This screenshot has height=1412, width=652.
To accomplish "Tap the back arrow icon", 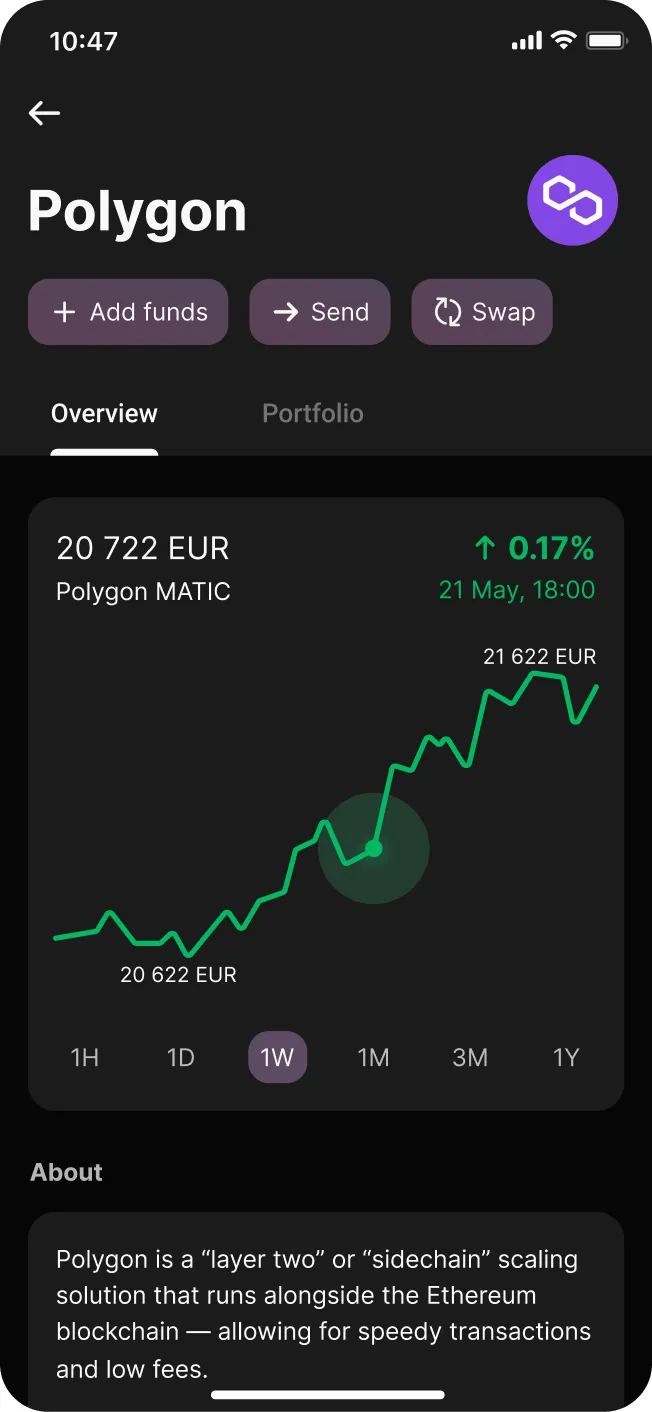I will [44, 113].
